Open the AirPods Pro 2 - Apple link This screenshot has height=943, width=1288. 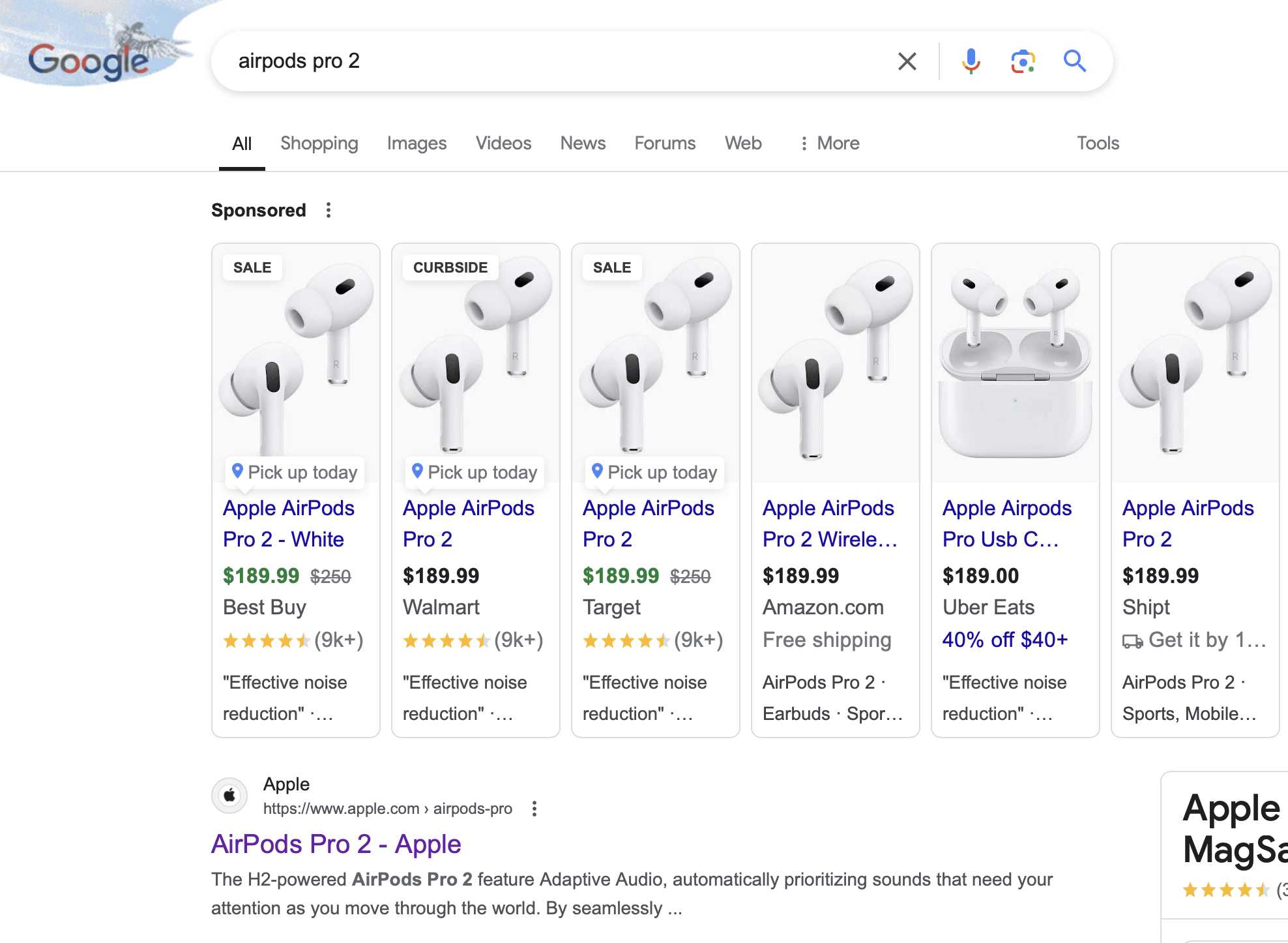[336, 844]
